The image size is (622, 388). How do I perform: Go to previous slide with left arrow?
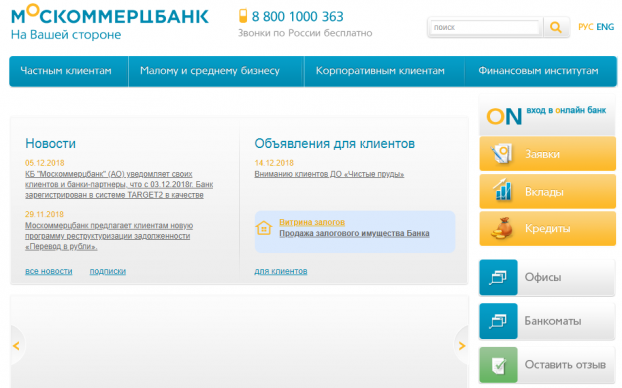click(x=16, y=346)
